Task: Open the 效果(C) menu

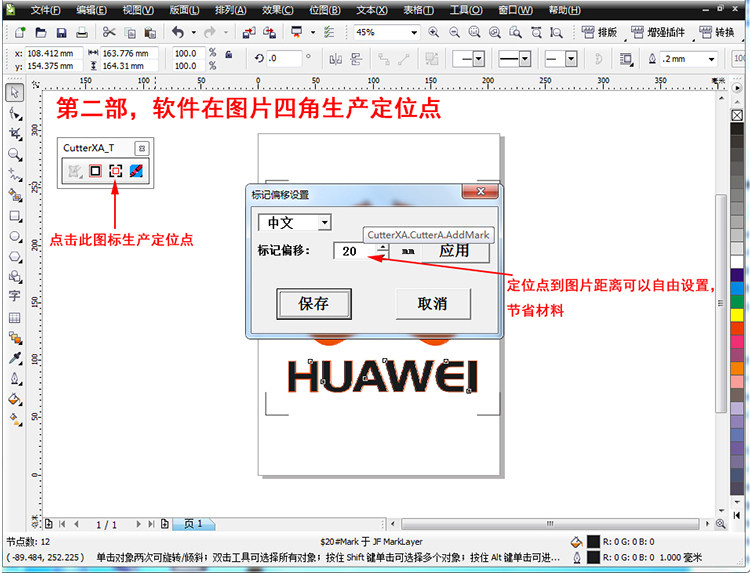Action: pyautogui.click(x=277, y=10)
